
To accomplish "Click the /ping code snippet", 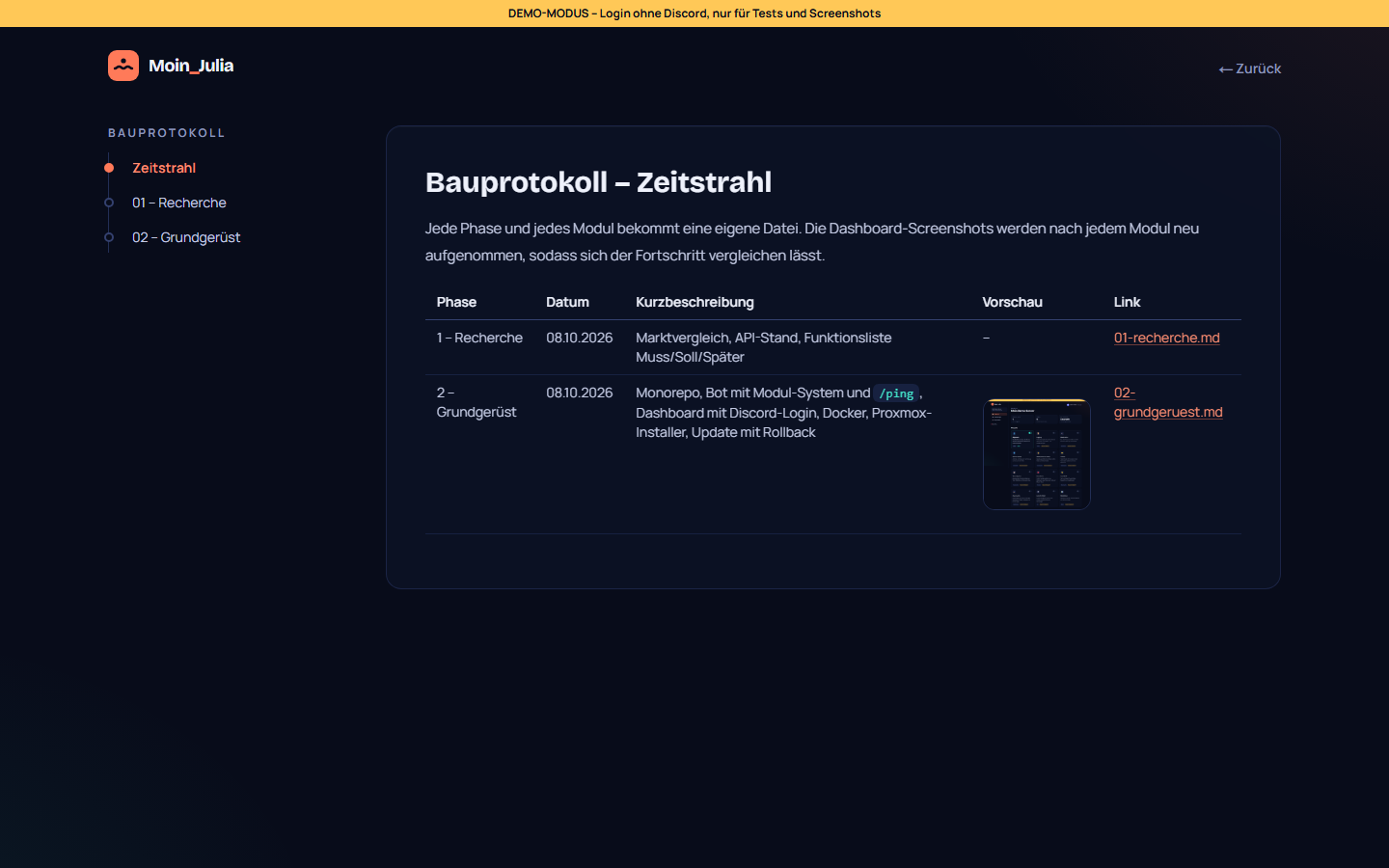I will 896,393.
